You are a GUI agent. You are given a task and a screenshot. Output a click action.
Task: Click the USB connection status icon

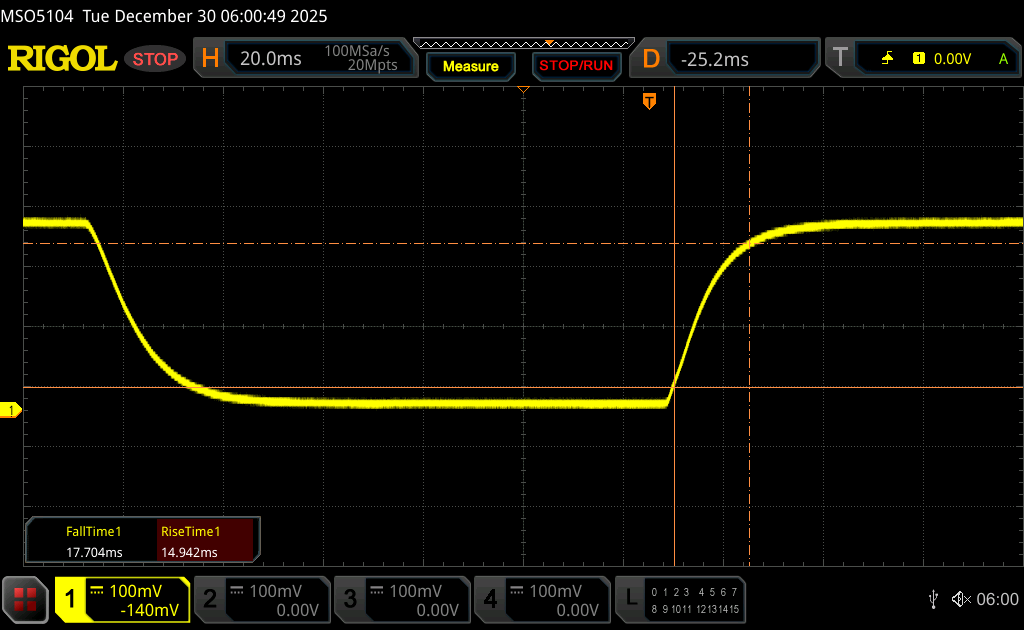933,599
